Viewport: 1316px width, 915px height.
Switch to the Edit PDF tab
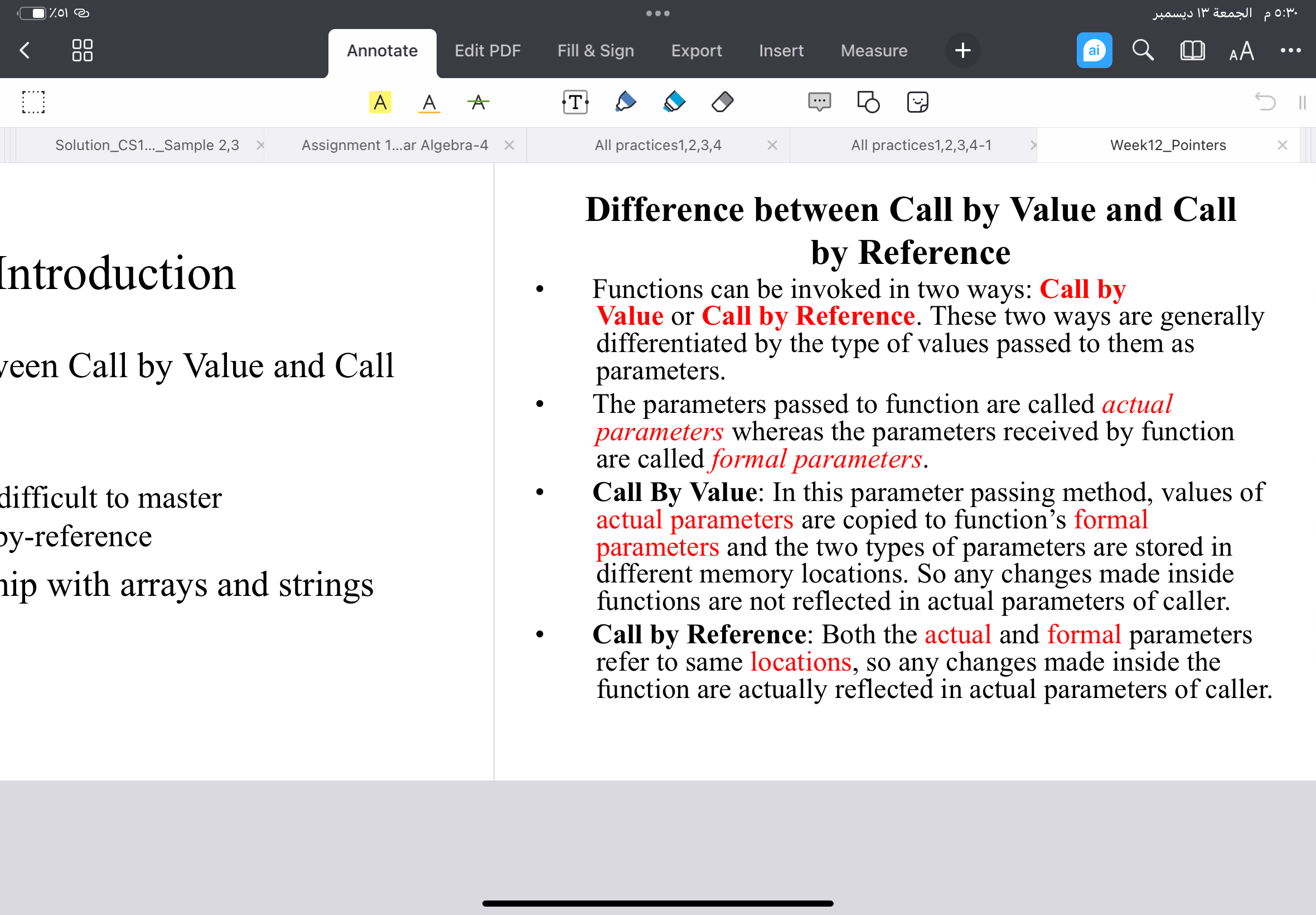click(487, 50)
